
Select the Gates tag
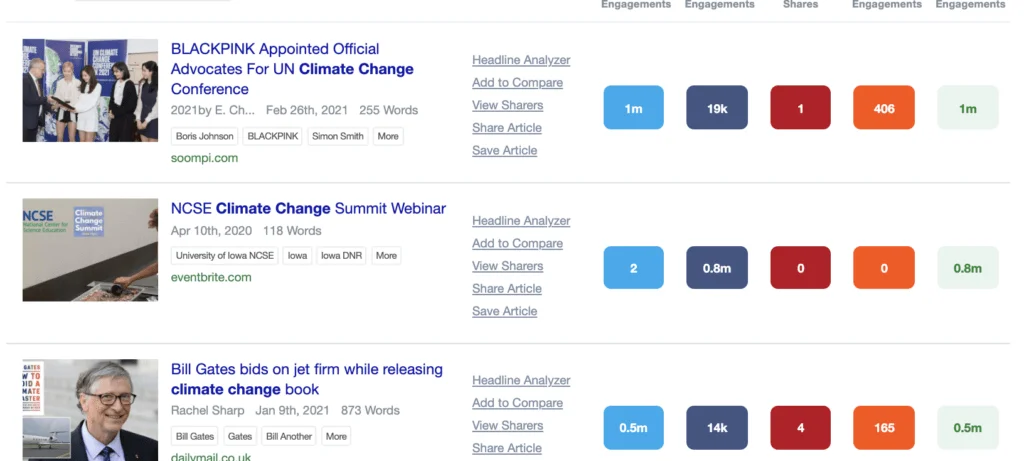point(240,436)
